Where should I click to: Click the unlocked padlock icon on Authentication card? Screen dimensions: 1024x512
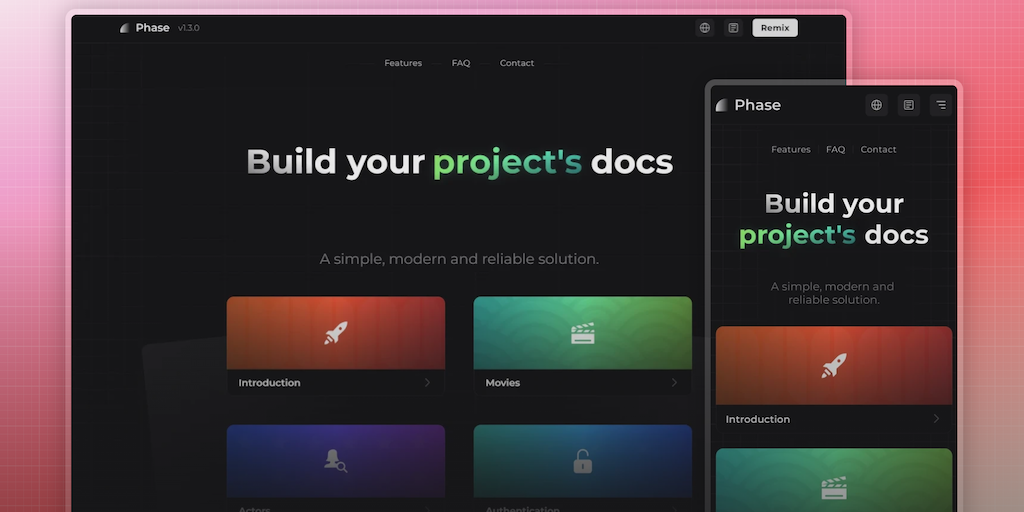coord(583,461)
